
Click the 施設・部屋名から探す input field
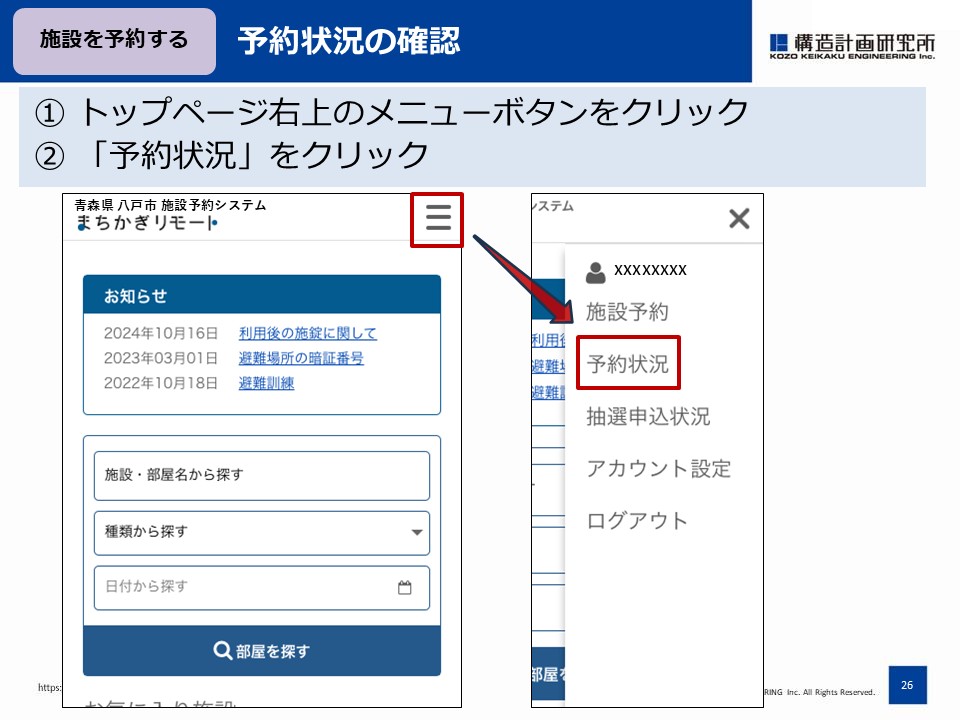[x=261, y=476]
